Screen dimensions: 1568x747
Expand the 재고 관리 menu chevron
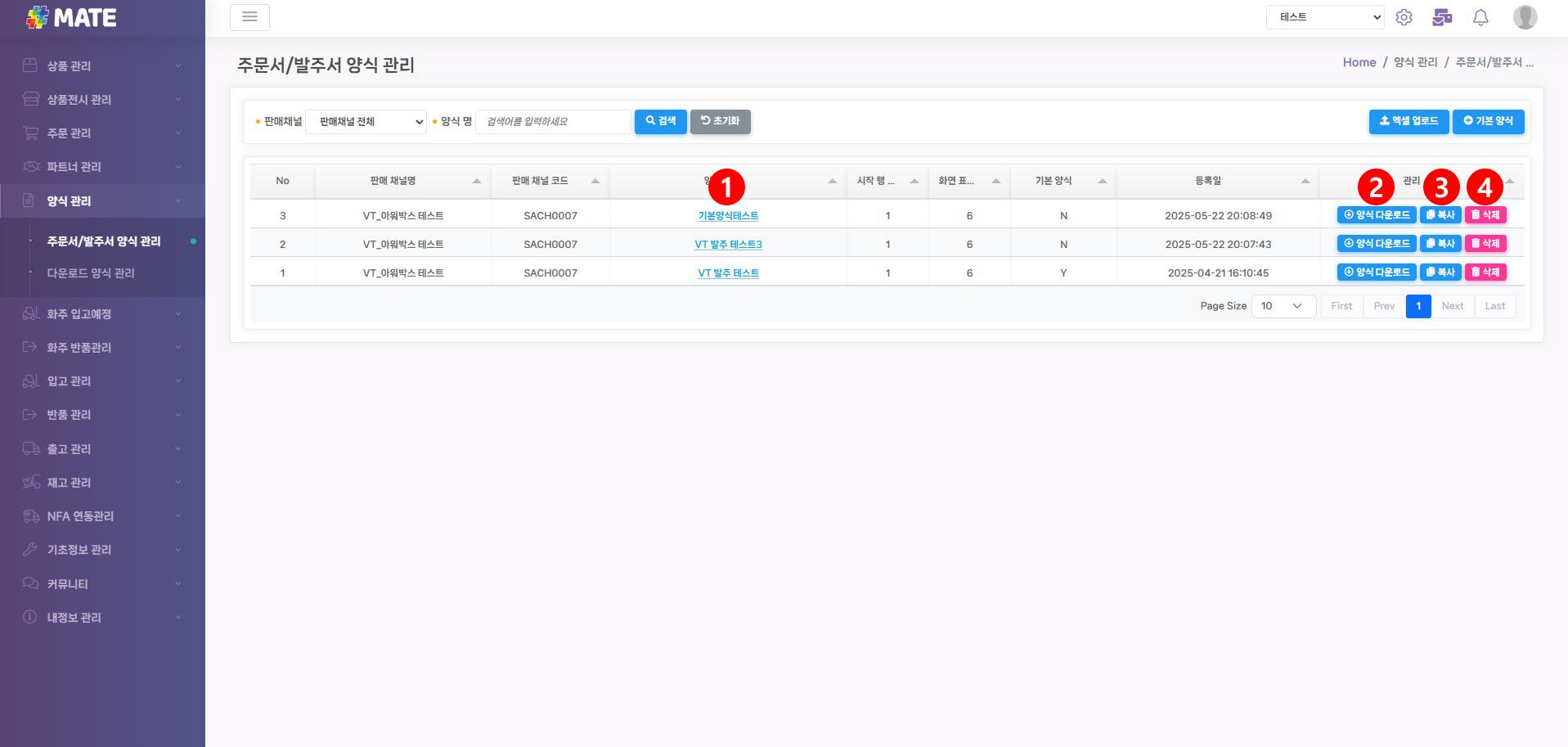[x=177, y=482]
